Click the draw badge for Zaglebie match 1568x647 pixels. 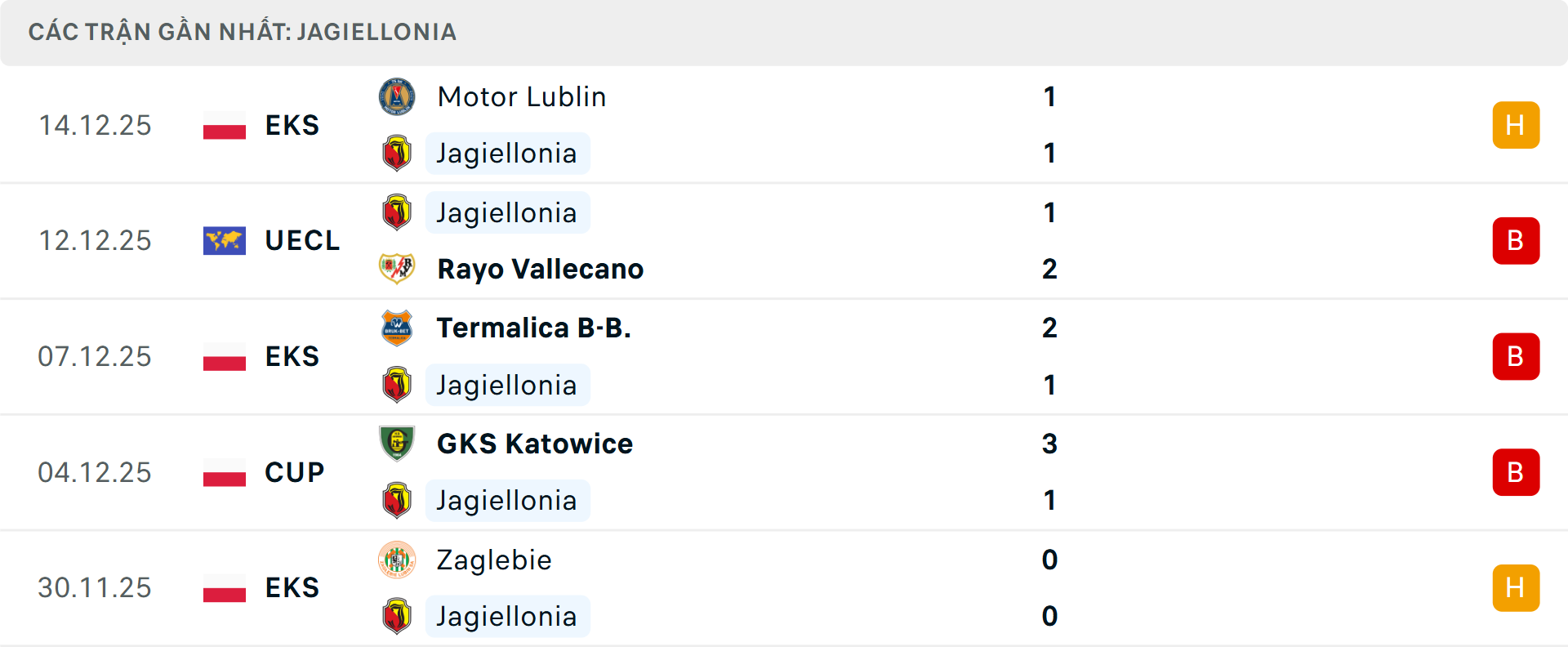tap(1515, 588)
